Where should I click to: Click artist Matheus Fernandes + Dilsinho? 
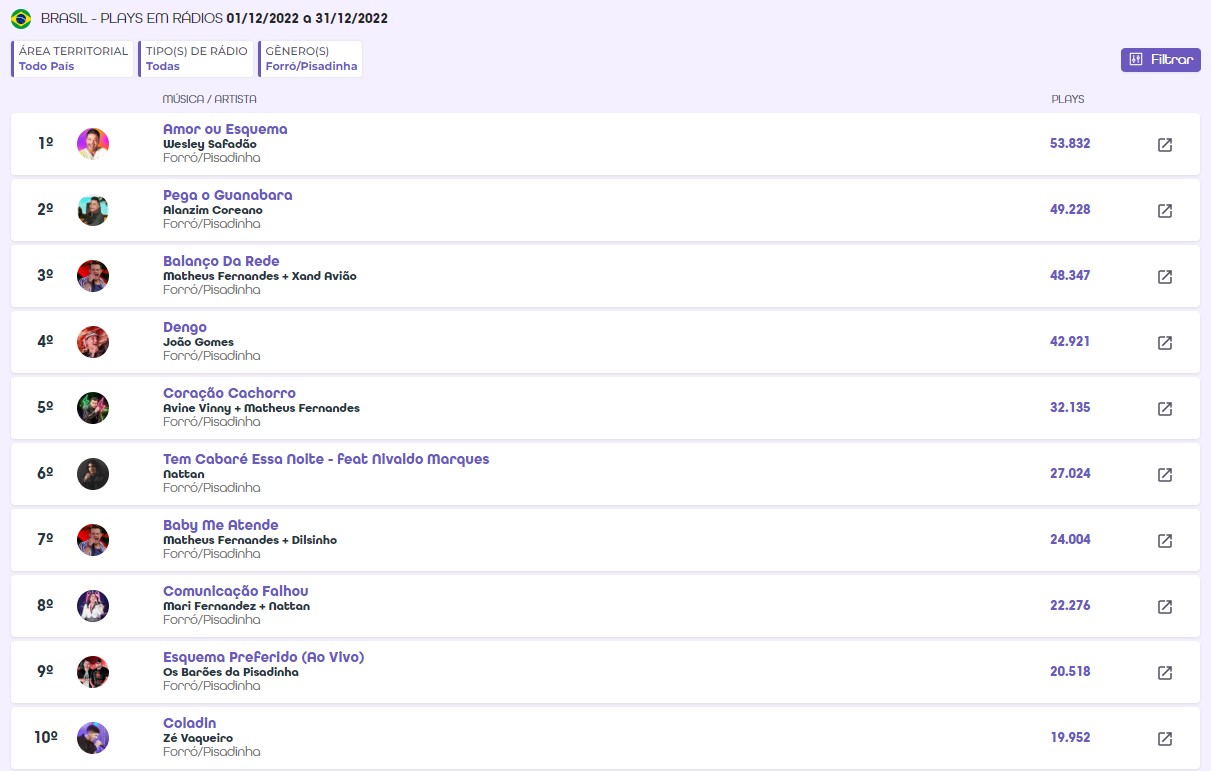tap(250, 540)
